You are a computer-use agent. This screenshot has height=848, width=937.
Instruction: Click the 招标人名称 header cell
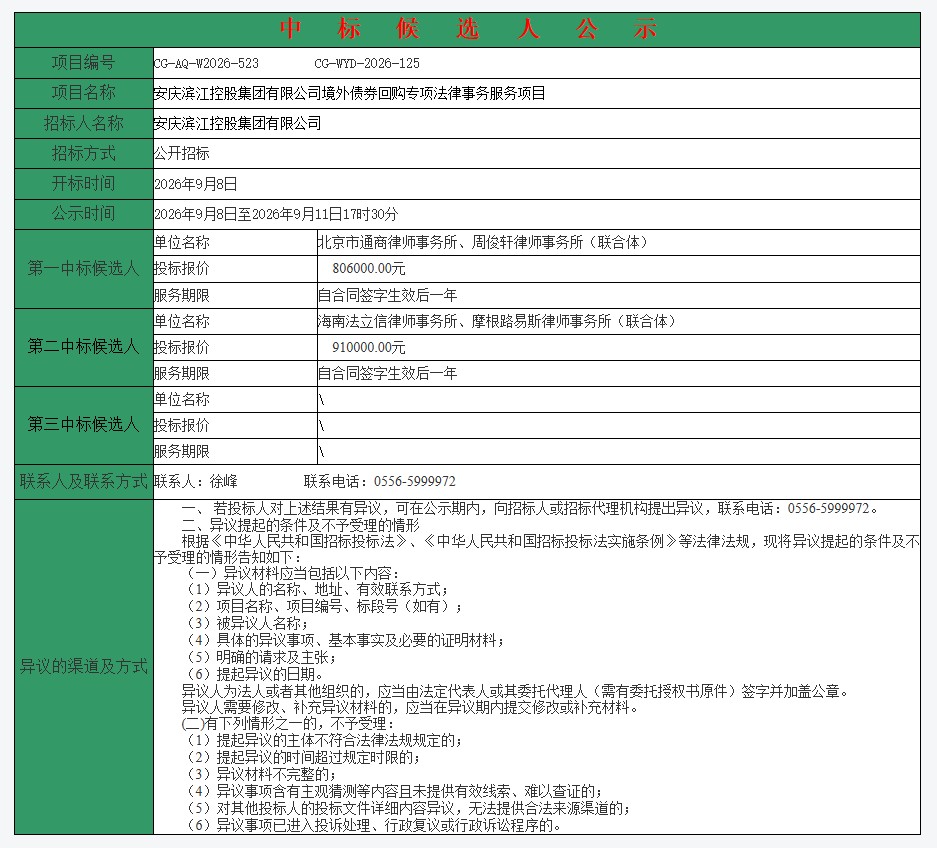tap(84, 124)
